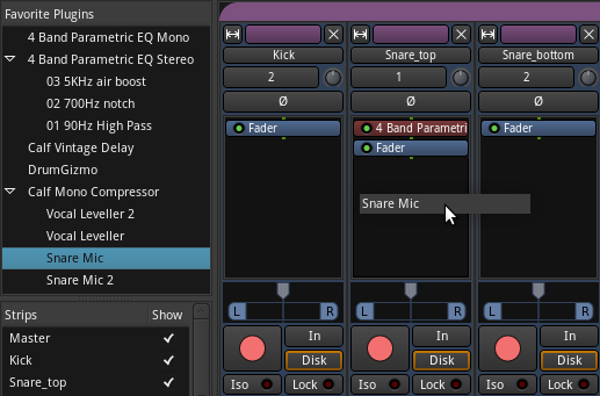This screenshot has width=600, height=396.
Task: Click Kick panner R label
Action: click(x=329, y=311)
